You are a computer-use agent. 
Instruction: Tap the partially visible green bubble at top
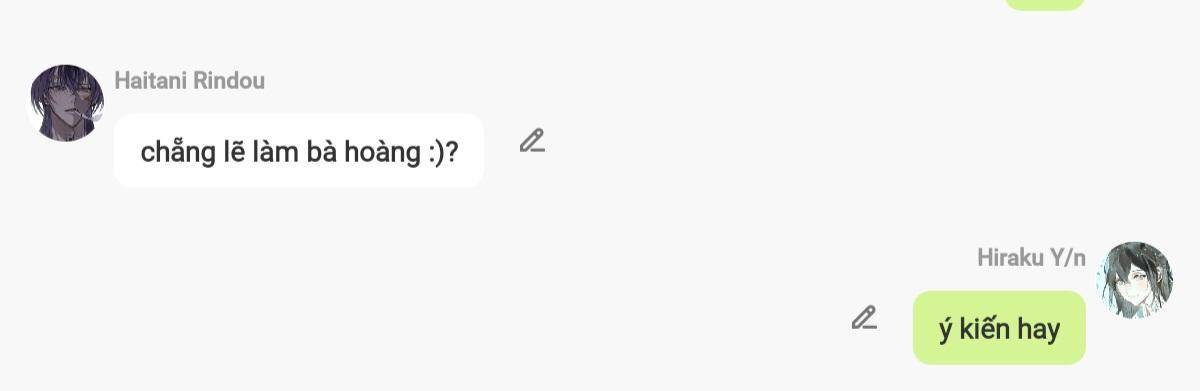tap(1045, 4)
